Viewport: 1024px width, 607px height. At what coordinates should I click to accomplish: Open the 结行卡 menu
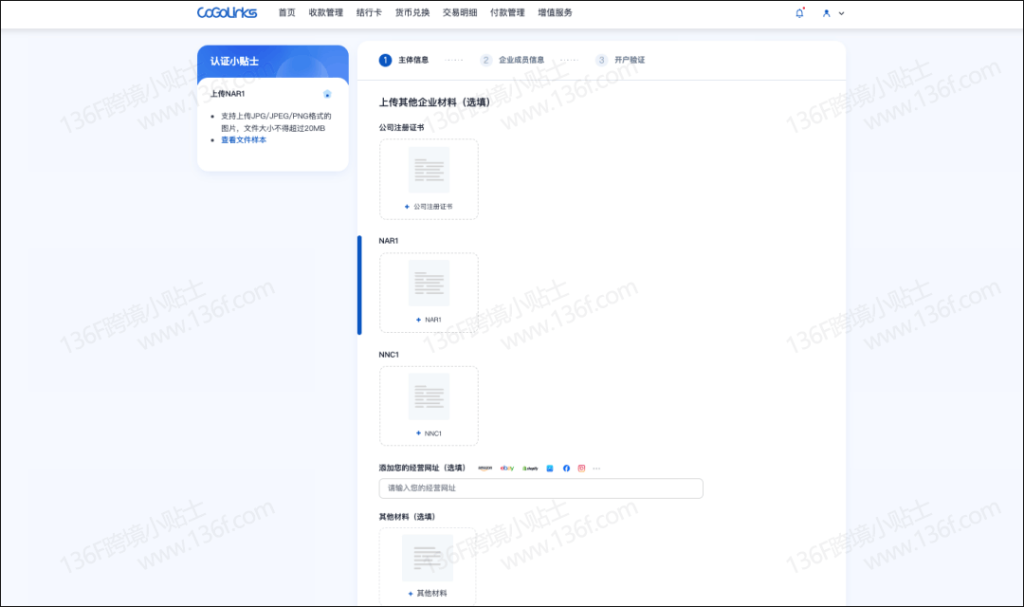369,12
